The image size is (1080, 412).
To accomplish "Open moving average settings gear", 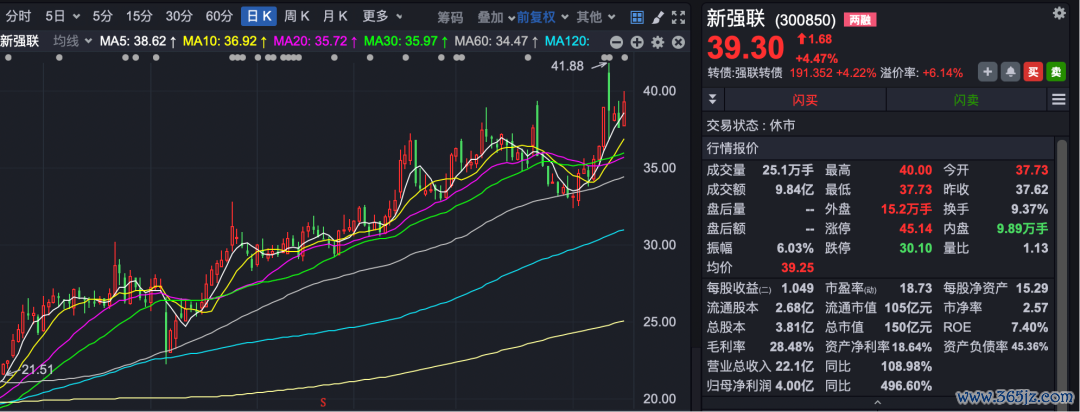I will click(x=658, y=42).
